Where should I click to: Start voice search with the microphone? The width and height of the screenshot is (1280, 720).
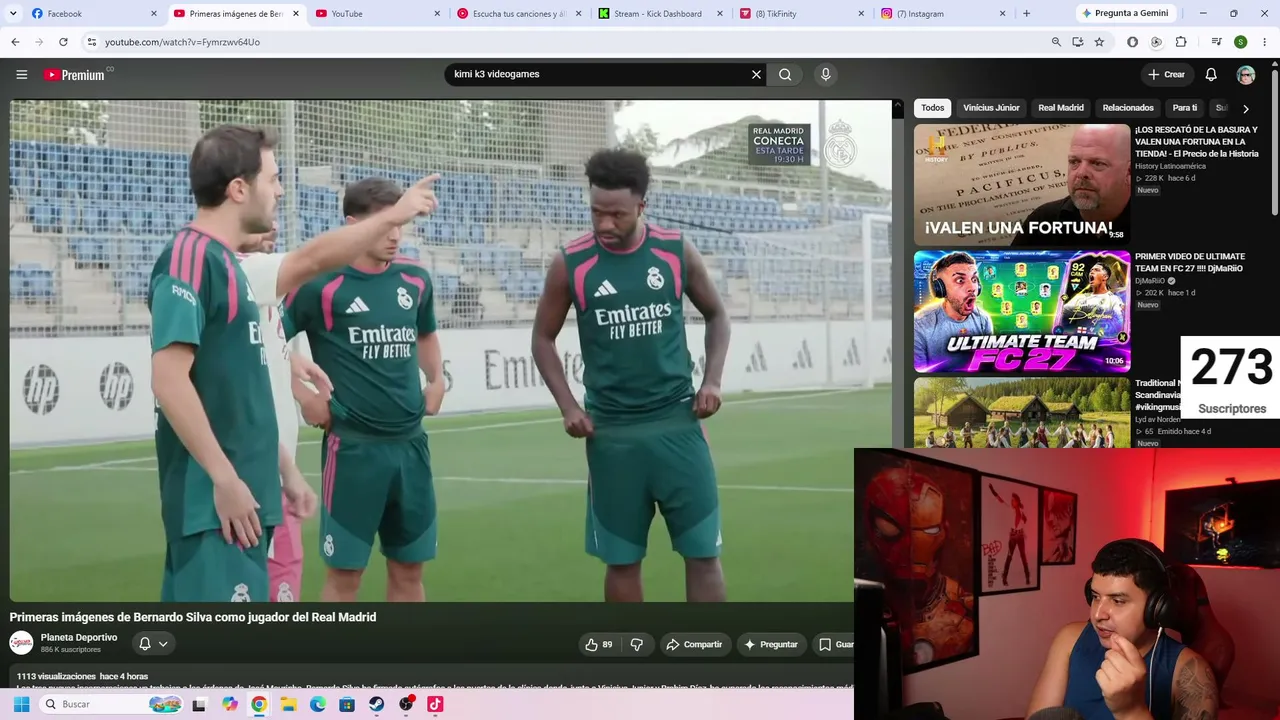[x=825, y=74]
